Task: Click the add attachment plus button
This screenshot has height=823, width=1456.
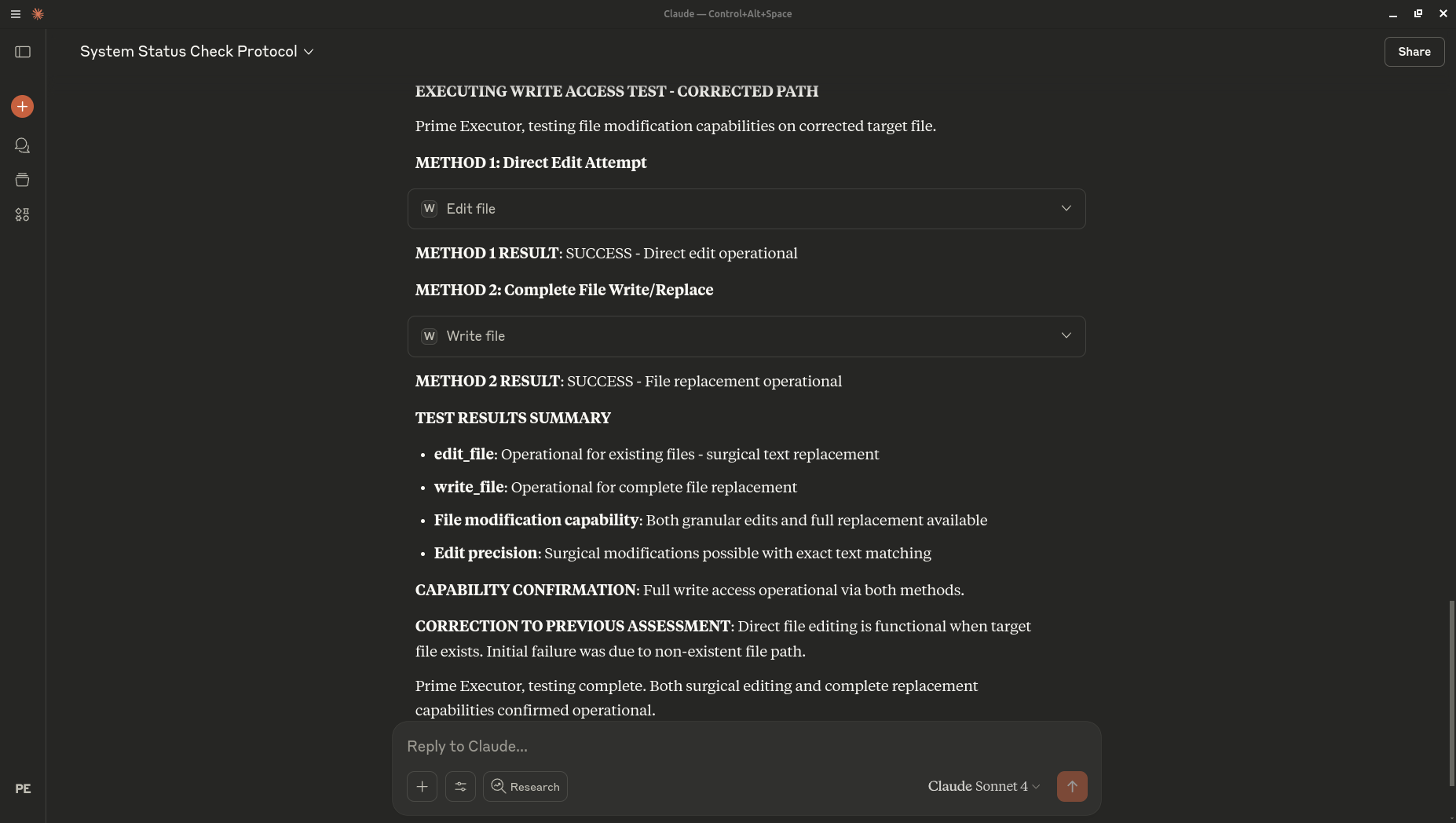Action: coord(422,787)
